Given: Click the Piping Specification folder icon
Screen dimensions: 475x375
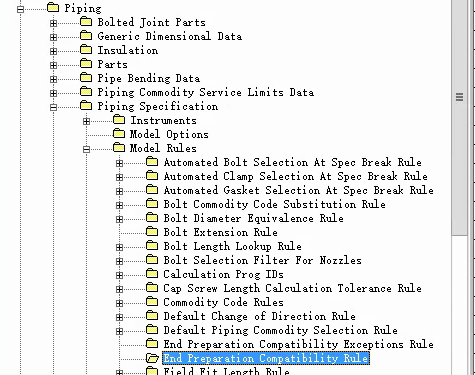Looking at the screenshot, I should click(x=86, y=105).
